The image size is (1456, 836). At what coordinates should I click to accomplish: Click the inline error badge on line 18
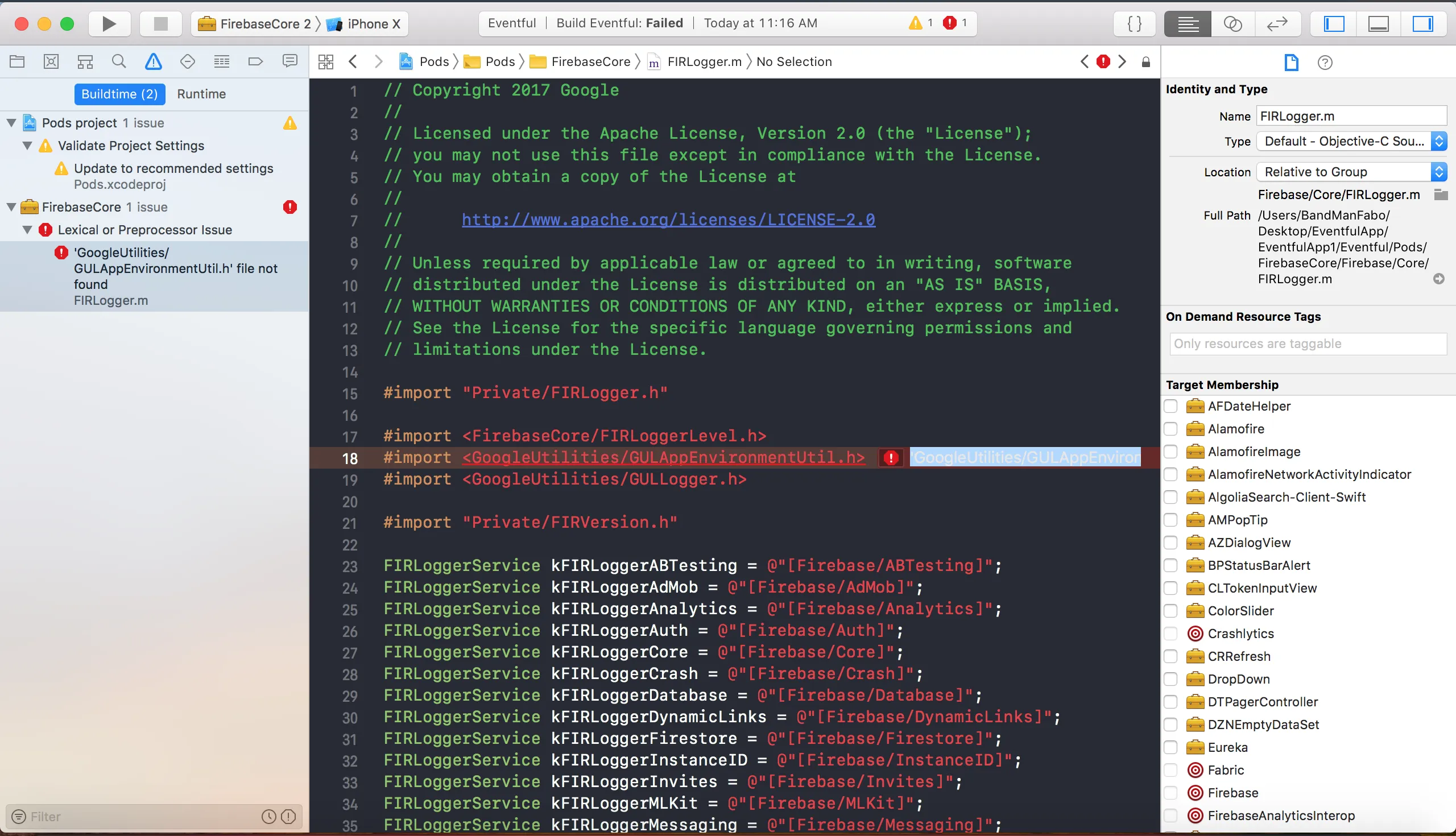[891, 458]
